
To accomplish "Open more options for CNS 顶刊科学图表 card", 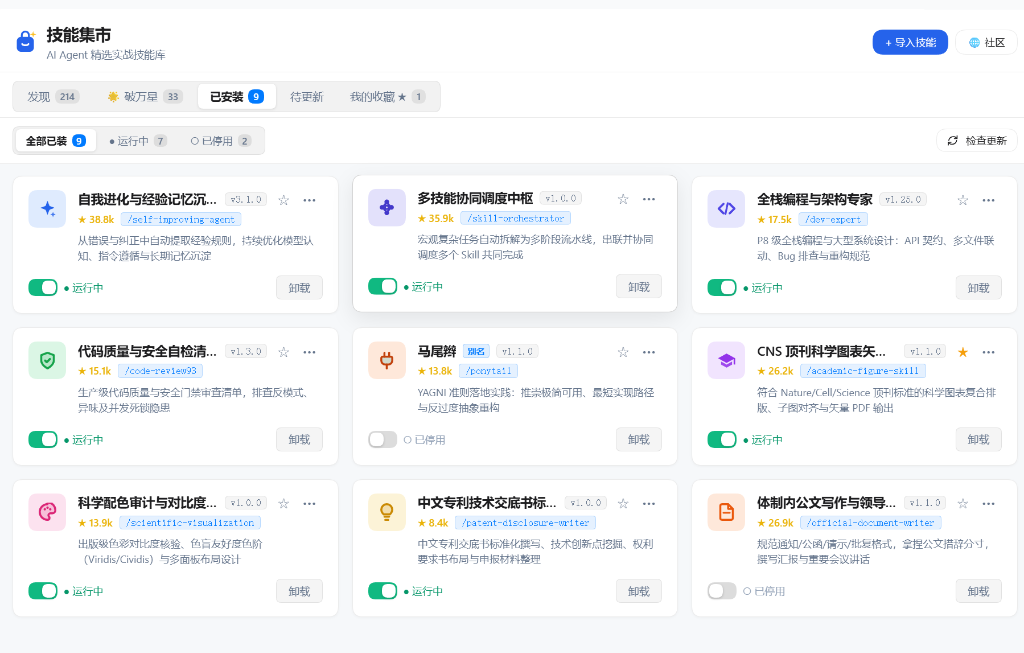I will pos(989,352).
